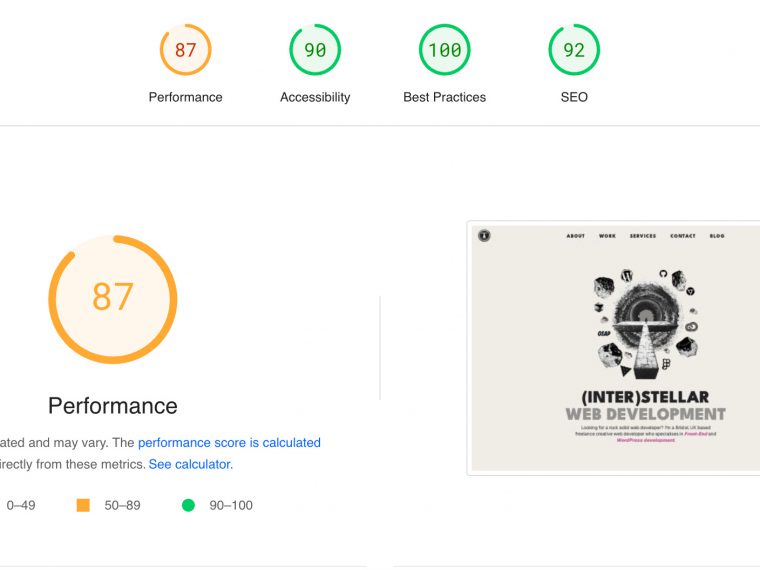The image size is (760, 570).
Task: Click the green circle legend icon
Action: click(x=188, y=505)
